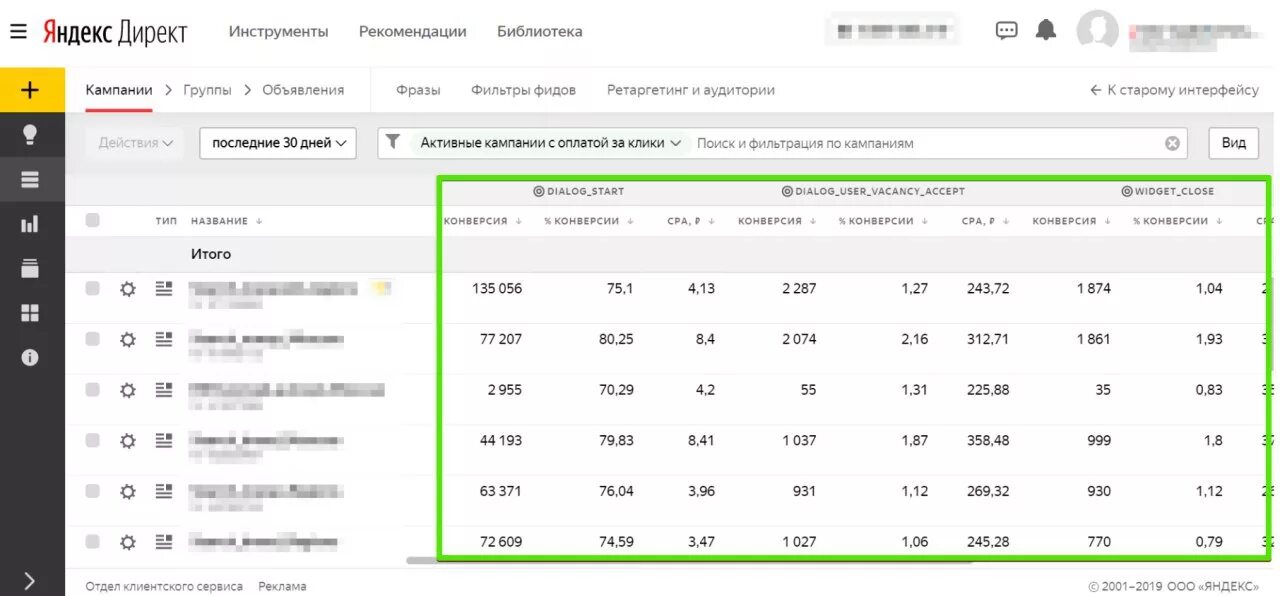The width and height of the screenshot is (1280, 596).
Task: Open settings gear for the 2 955 row
Action: click(x=127, y=390)
